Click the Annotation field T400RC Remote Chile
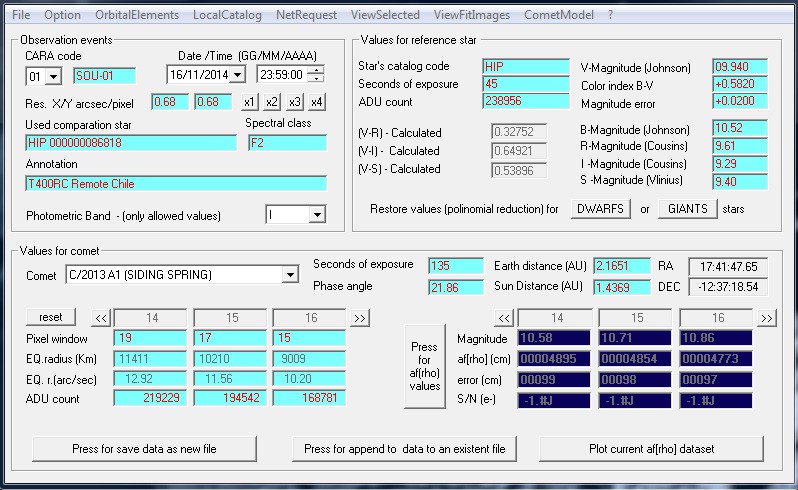Viewport: 798px width, 490px height. click(176, 184)
